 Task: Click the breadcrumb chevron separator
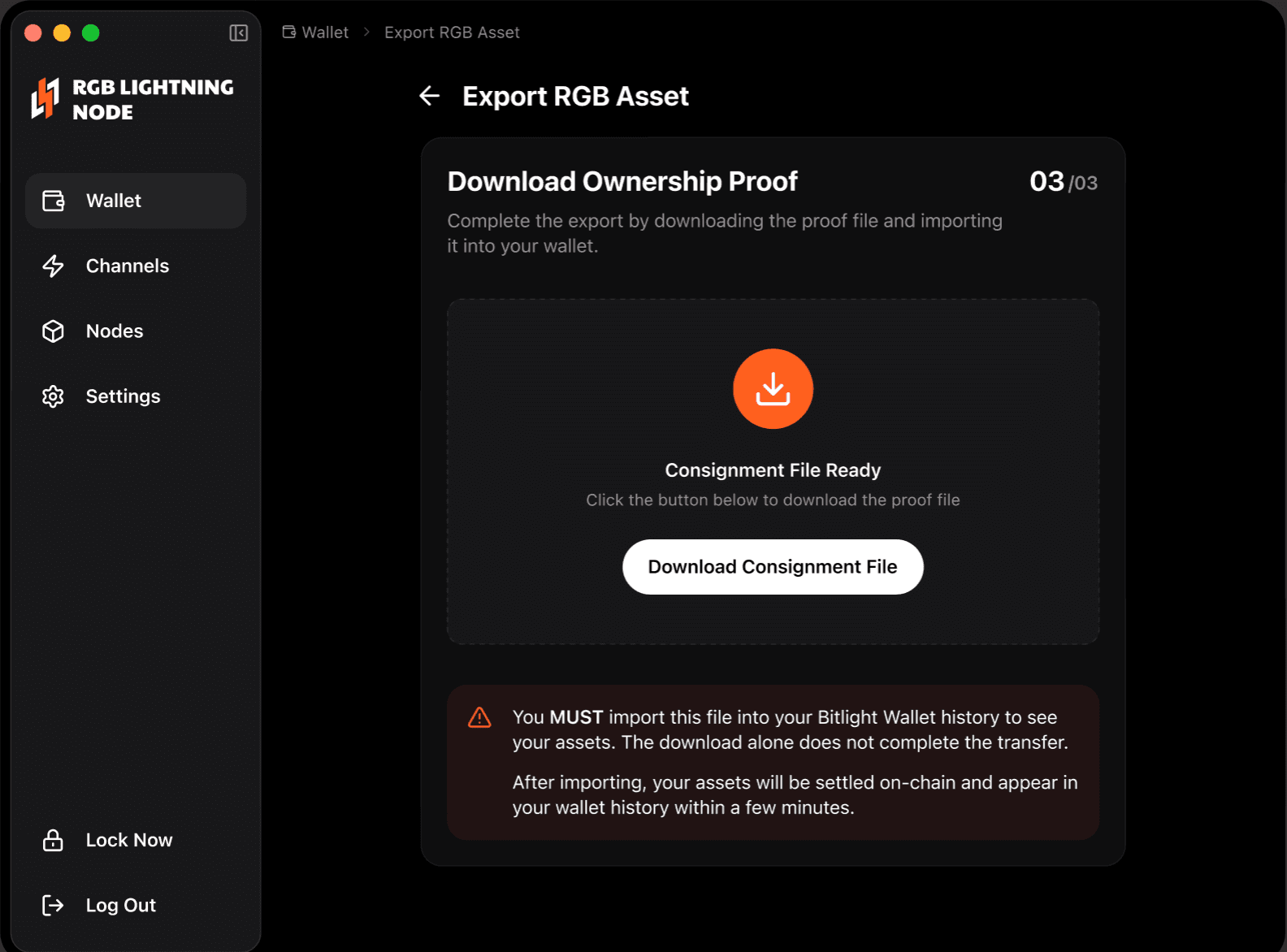366,32
